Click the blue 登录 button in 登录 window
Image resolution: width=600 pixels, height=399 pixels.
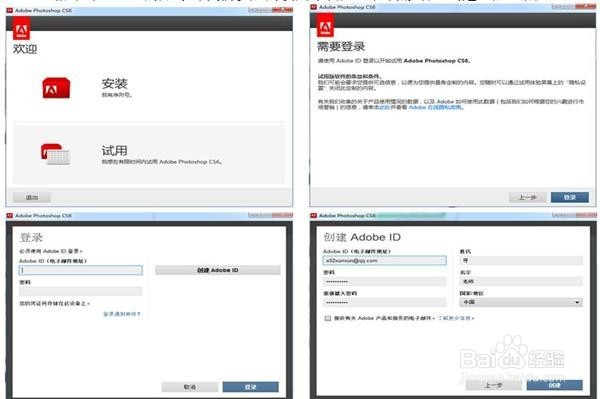[251, 387]
